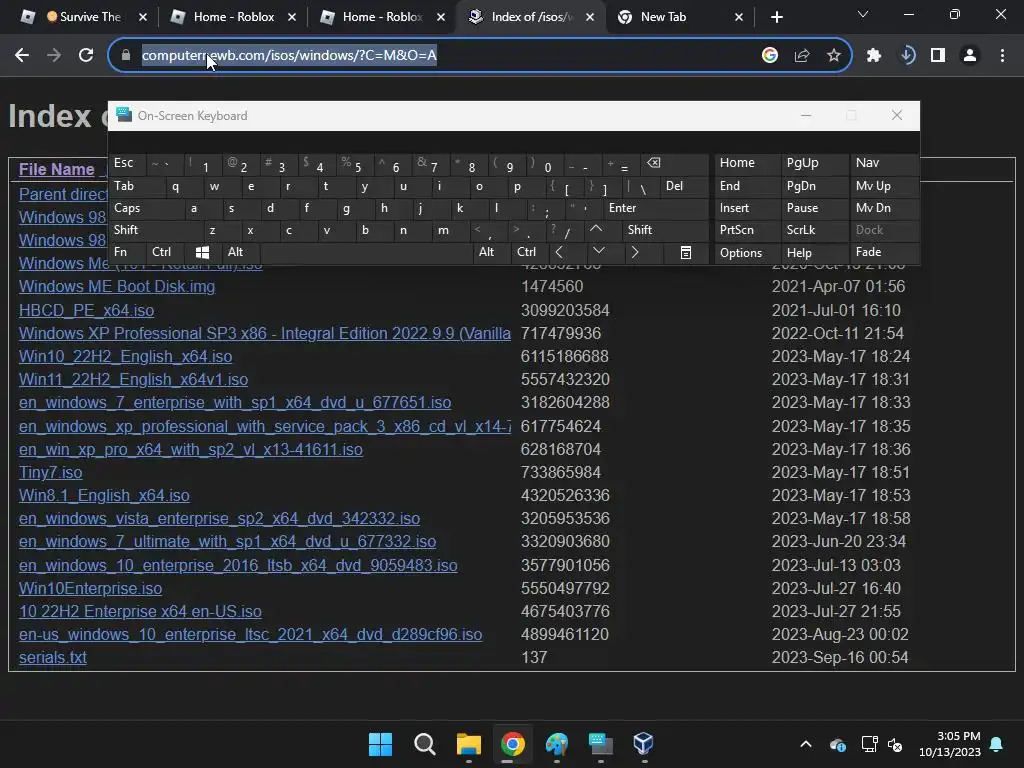Switch to the first Home - Roblox tab
Image resolution: width=1024 pixels, height=768 pixels.
(x=233, y=17)
